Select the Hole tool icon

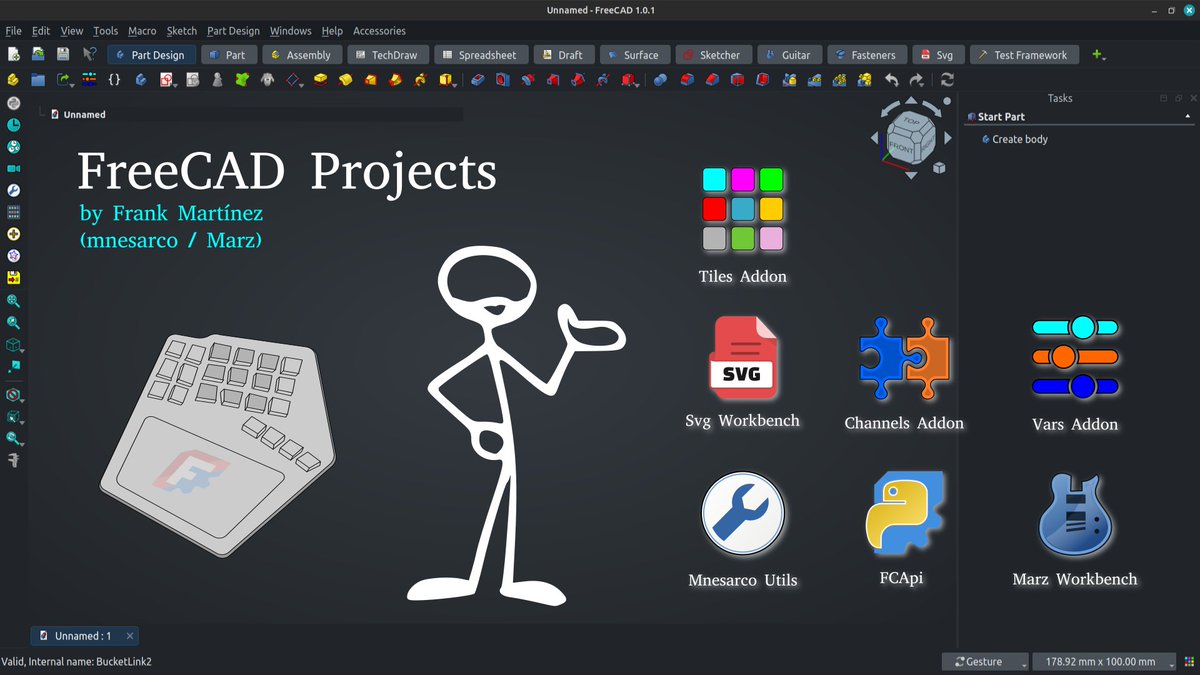tap(503, 80)
